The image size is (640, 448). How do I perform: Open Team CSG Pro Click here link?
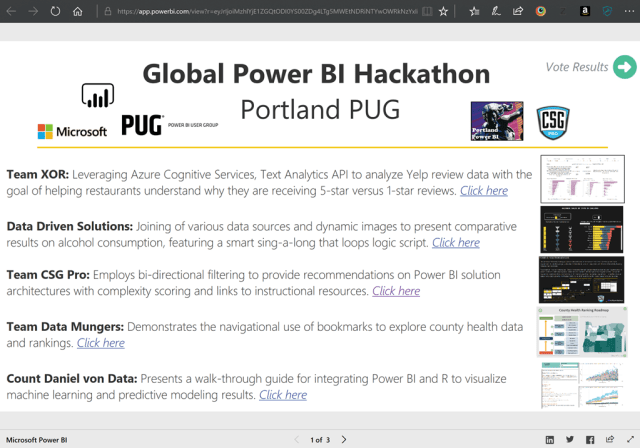click(x=396, y=291)
